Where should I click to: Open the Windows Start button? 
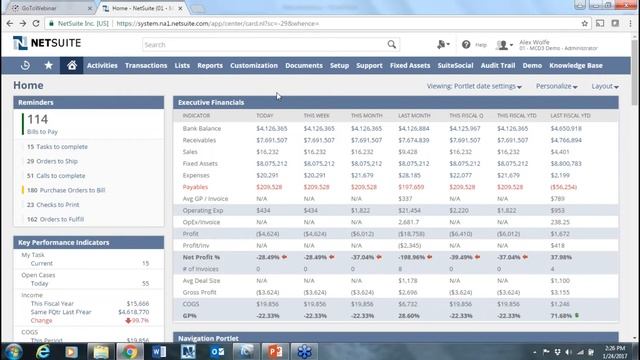pos(13,352)
